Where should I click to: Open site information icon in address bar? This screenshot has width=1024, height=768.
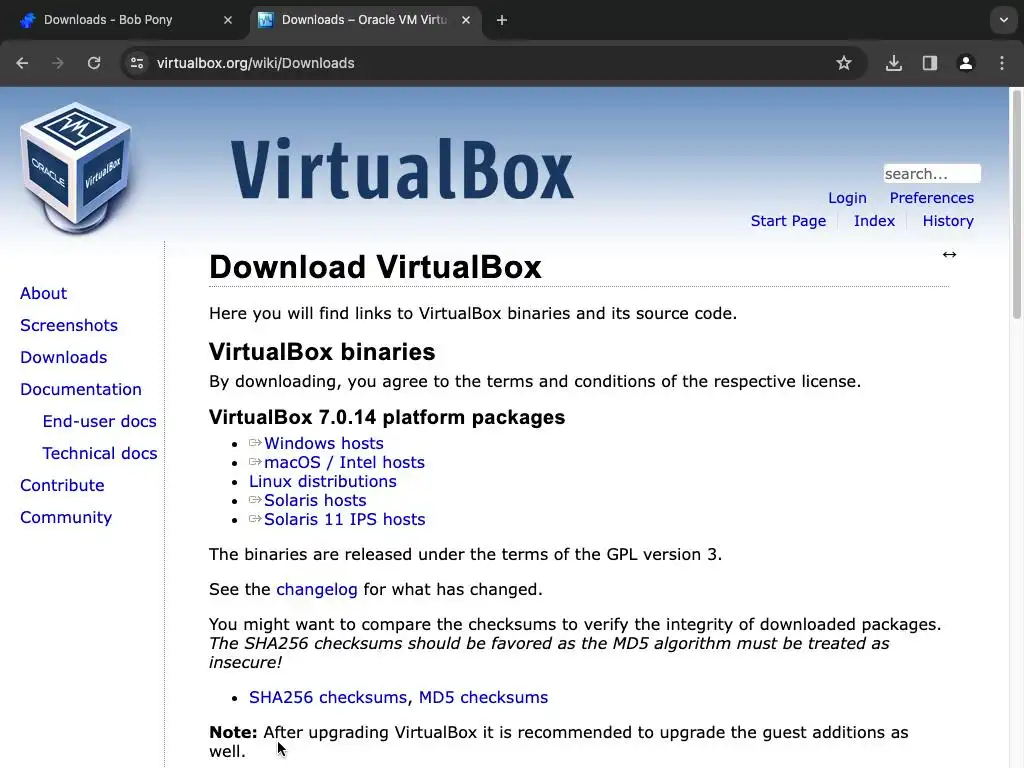point(137,63)
